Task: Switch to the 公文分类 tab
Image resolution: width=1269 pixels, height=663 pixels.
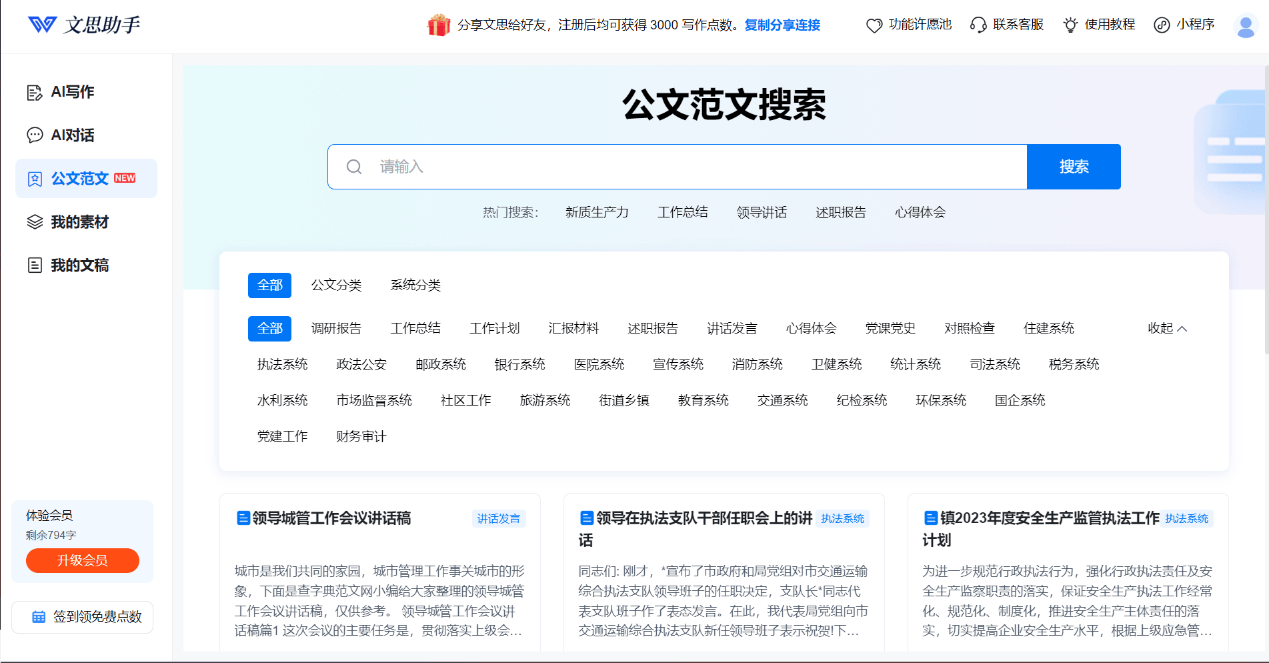Action: click(x=336, y=285)
